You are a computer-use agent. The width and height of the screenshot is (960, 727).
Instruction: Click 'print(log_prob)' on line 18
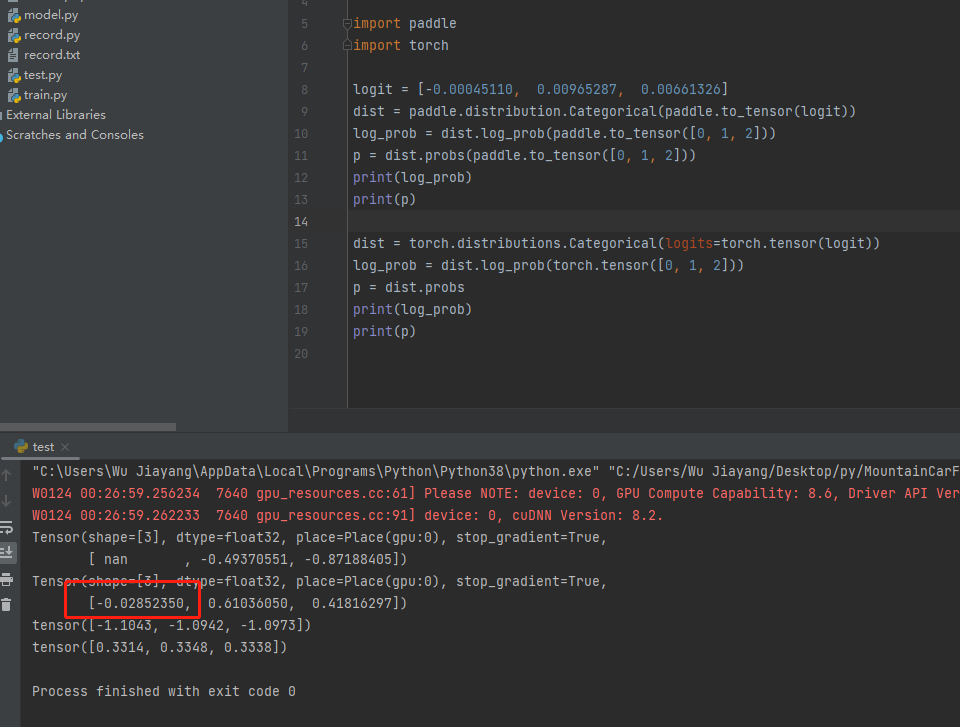point(413,310)
